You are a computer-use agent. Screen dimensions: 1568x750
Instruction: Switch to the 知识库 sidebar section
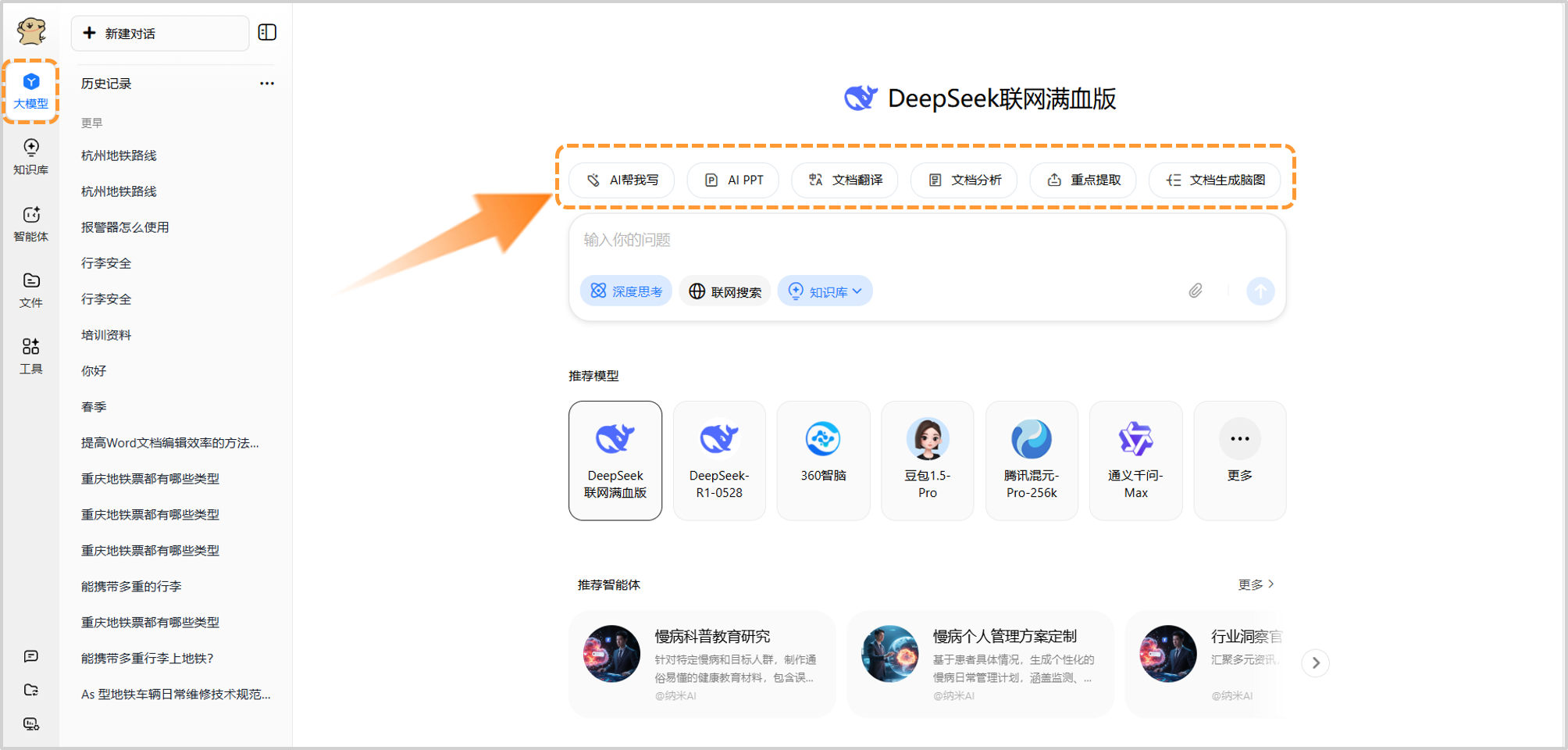click(x=31, y=155)
